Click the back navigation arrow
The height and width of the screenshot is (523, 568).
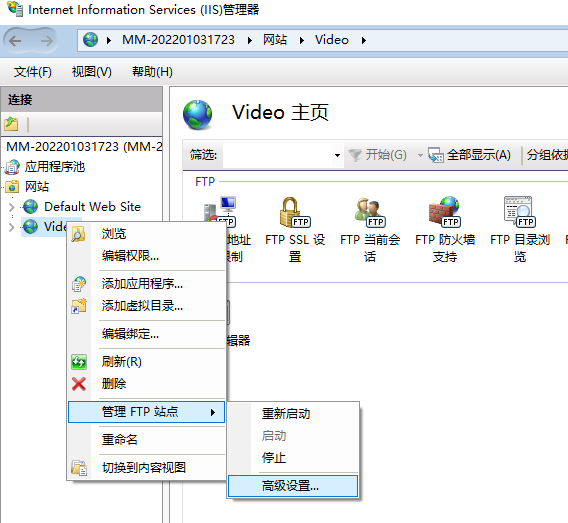tap(15, 41)
